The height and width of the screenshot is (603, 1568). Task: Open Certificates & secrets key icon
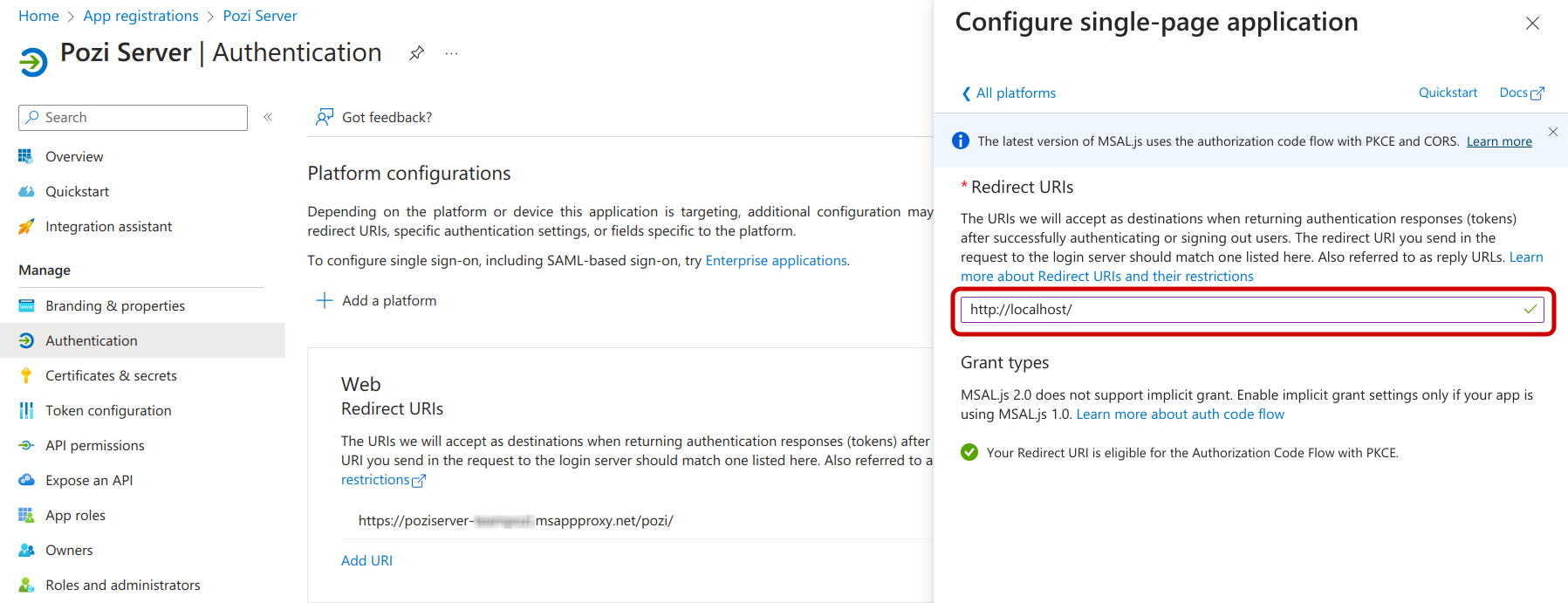pyautogui.click(x=26, y=375)
